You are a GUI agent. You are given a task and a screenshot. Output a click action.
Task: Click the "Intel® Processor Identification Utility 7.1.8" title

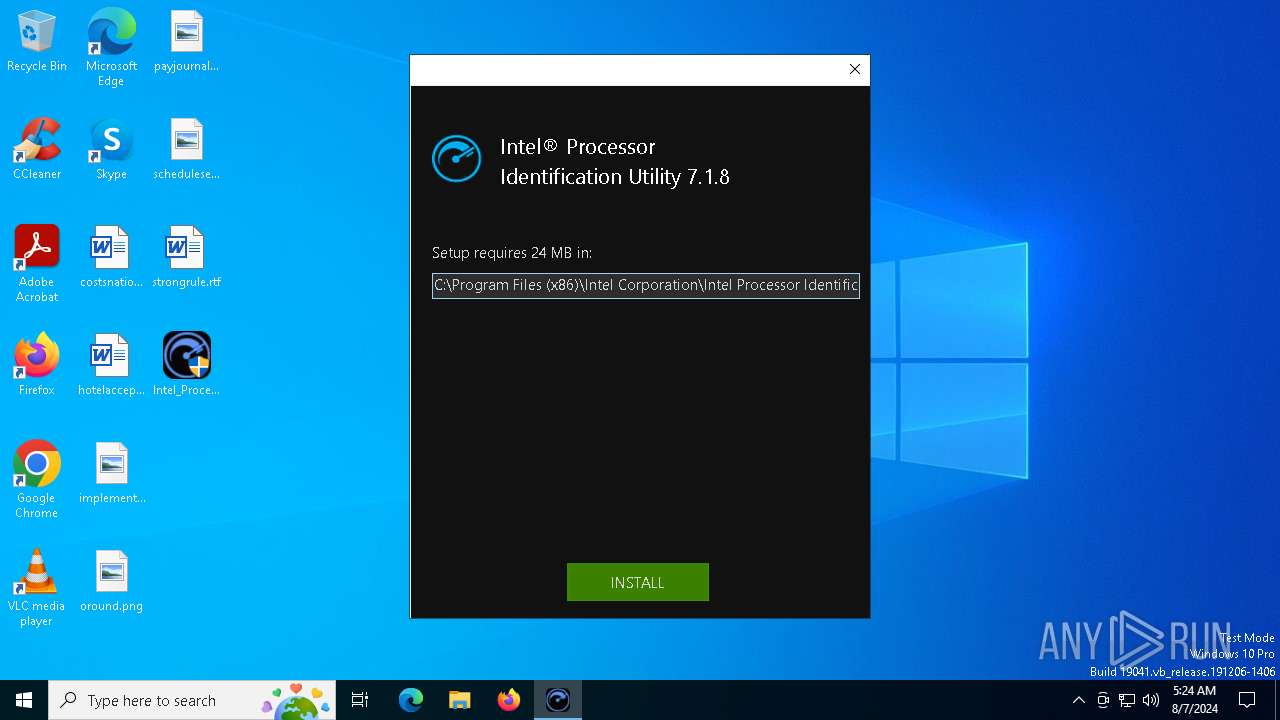pos(615,162)
